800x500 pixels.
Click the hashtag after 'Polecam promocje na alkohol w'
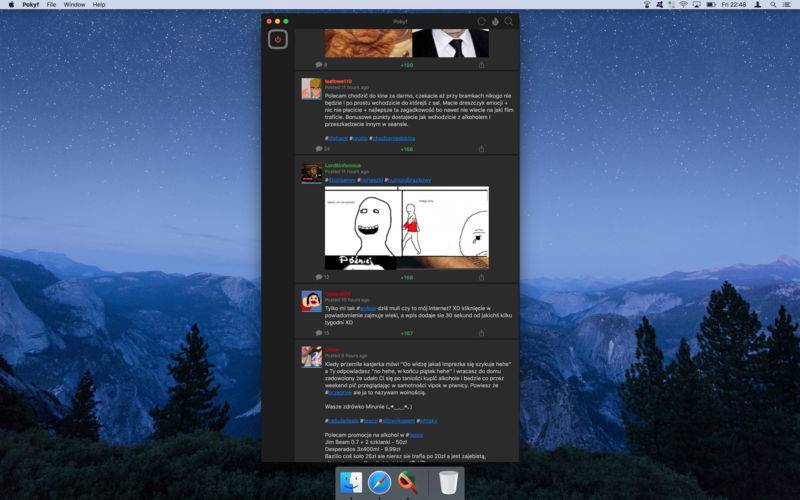pos(415,435)
